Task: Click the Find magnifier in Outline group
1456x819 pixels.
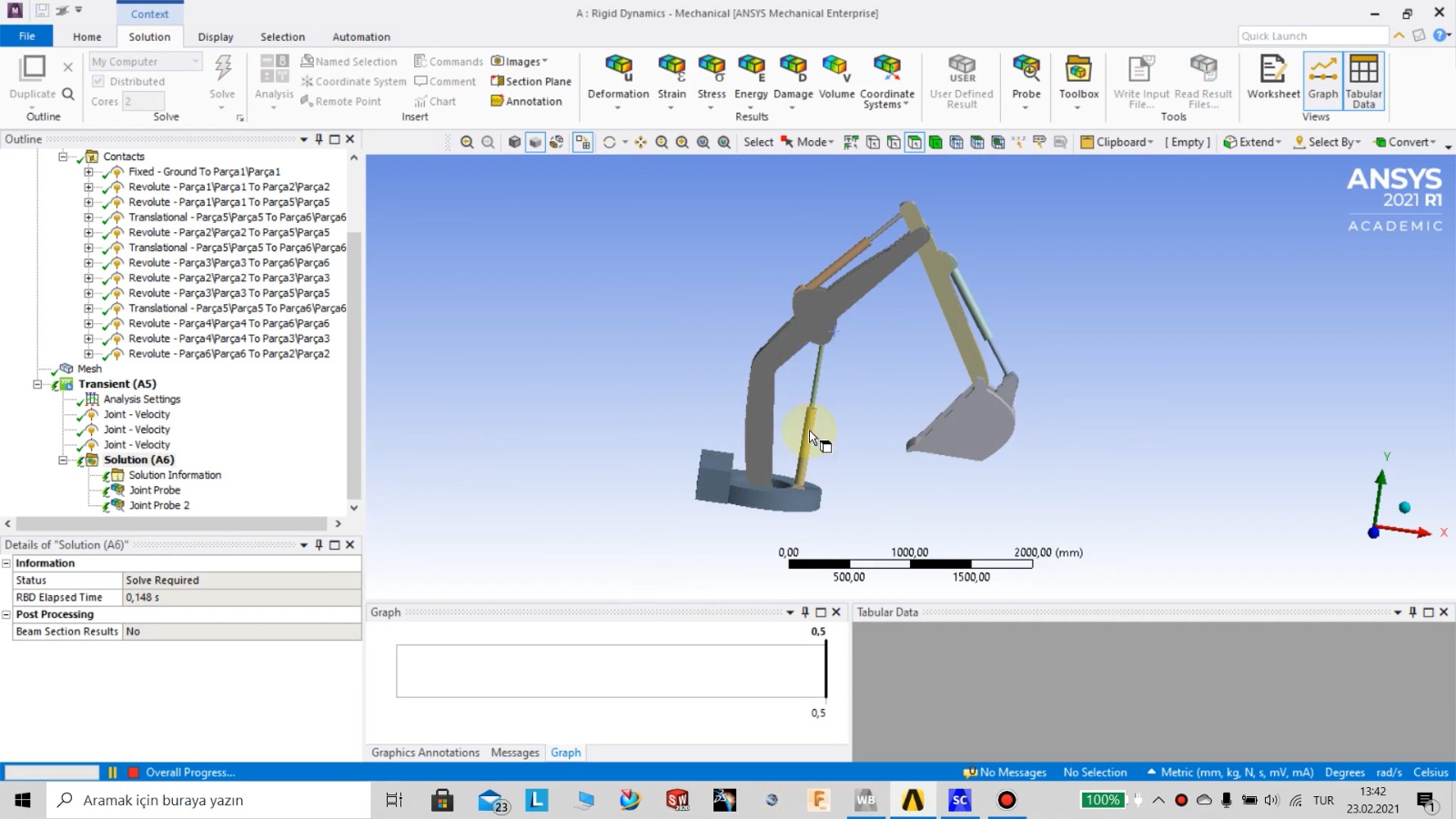Action: tap(68, 94)
